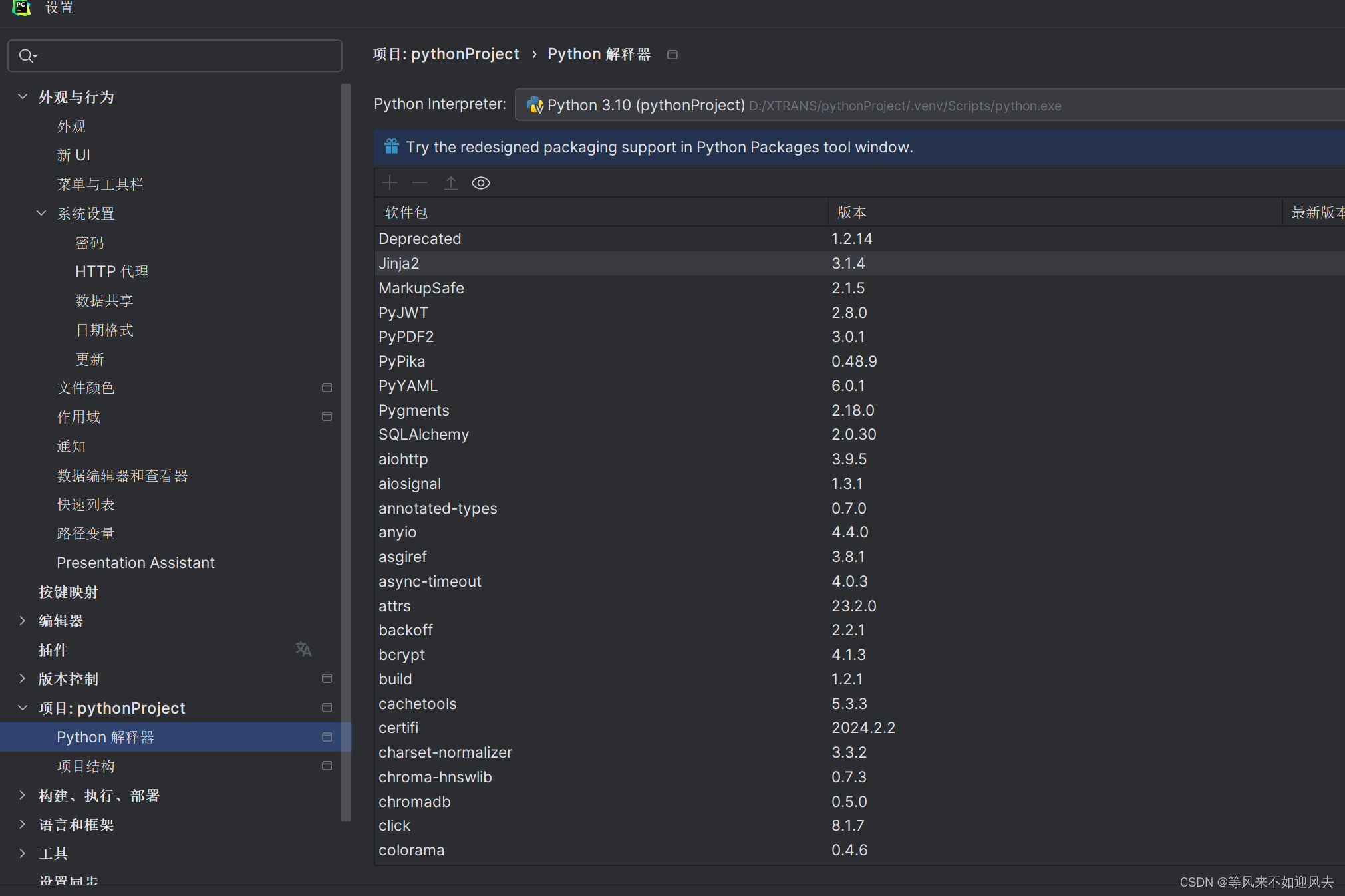The height and width of the screenshot is (896, 1345).
Task: Select the SQLAlchemy package row
Action: (859, 434)
